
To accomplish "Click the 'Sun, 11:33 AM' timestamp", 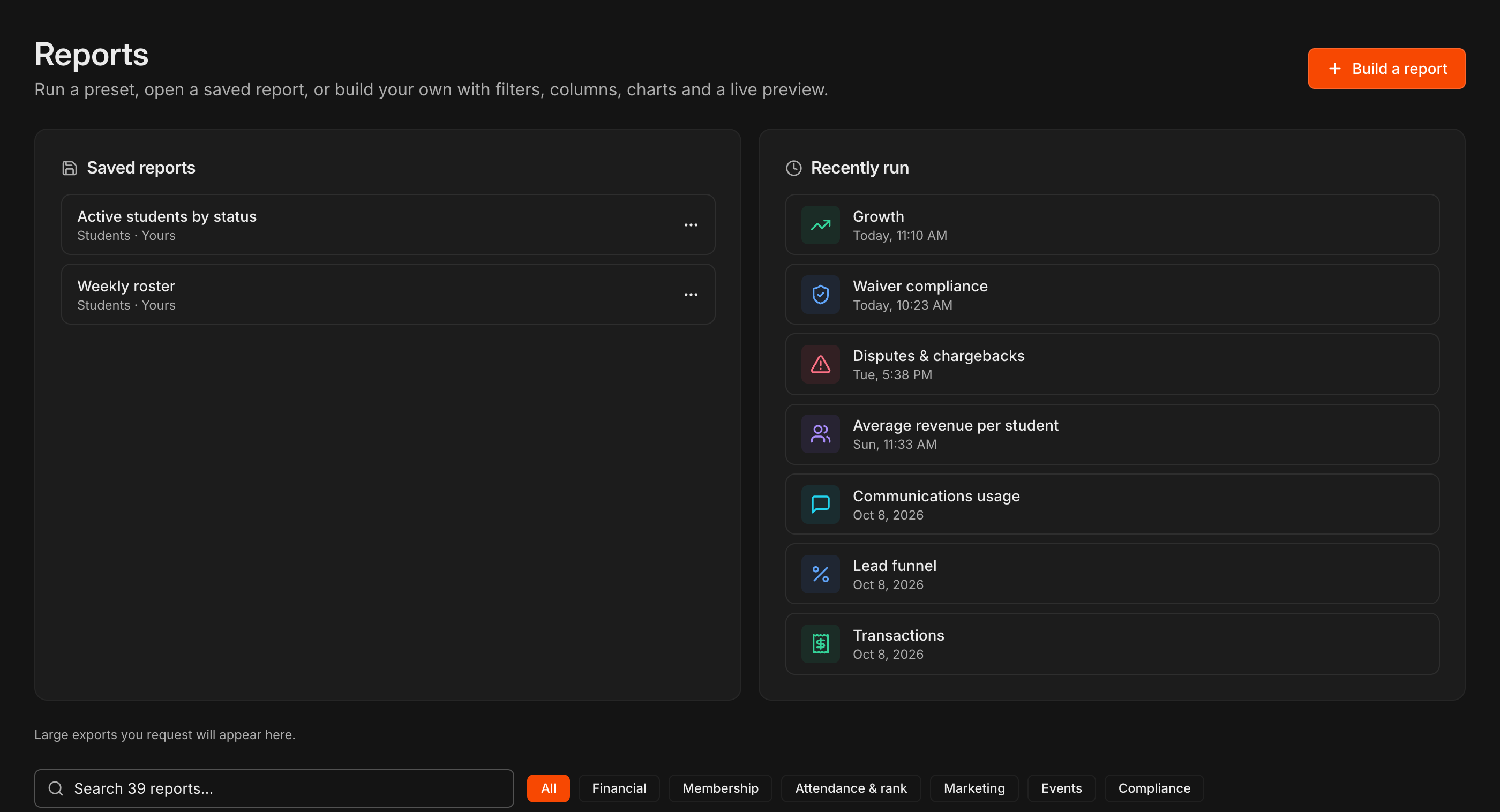I will click(895, 445).
